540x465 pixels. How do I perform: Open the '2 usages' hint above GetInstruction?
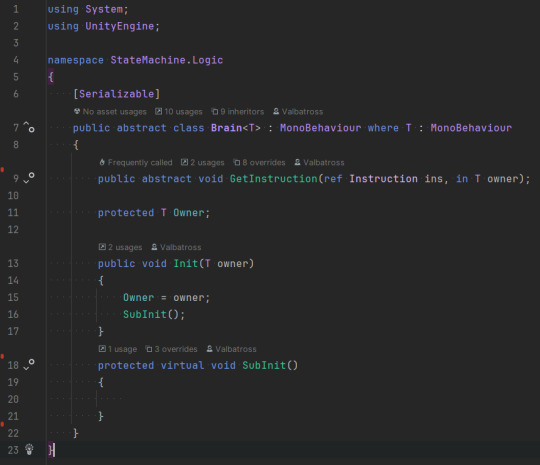[202, 162]
